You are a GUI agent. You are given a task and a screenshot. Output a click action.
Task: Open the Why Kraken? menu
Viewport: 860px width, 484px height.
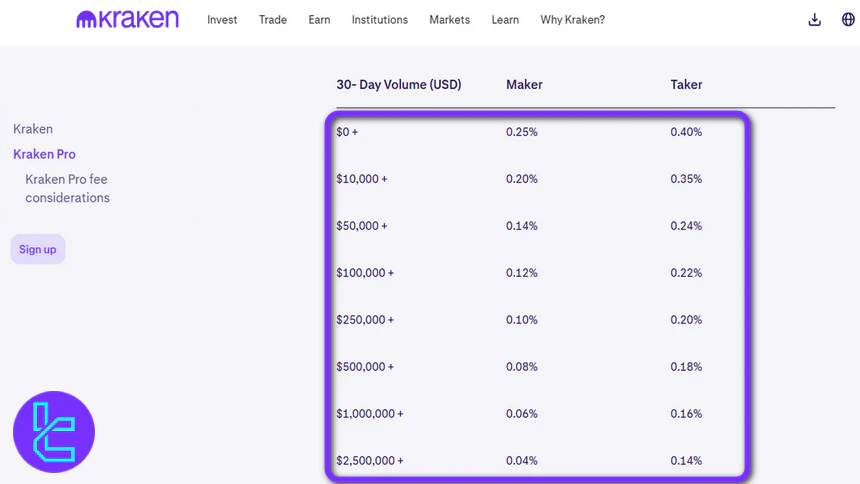(573, 20)
